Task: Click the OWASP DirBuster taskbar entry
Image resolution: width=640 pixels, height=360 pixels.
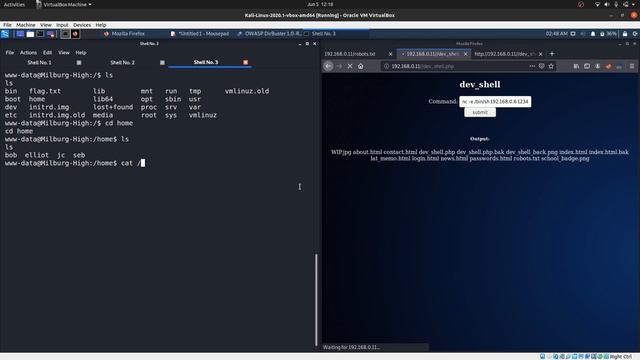Action: 269,34
